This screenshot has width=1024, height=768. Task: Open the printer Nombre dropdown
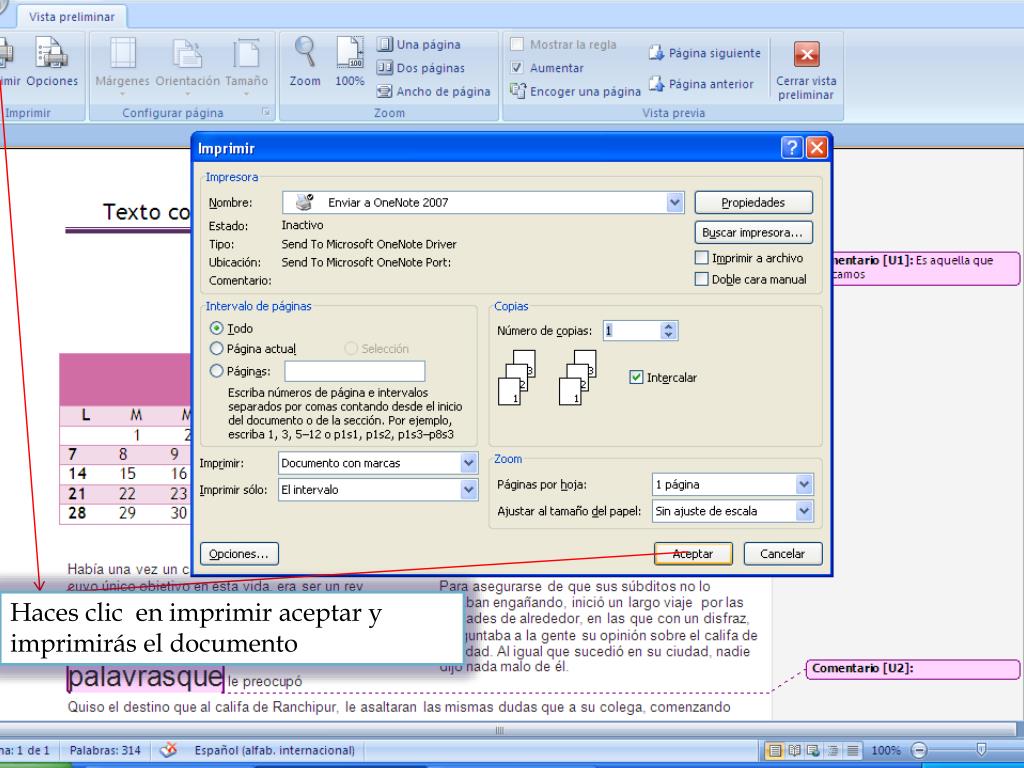pos(675,202)
